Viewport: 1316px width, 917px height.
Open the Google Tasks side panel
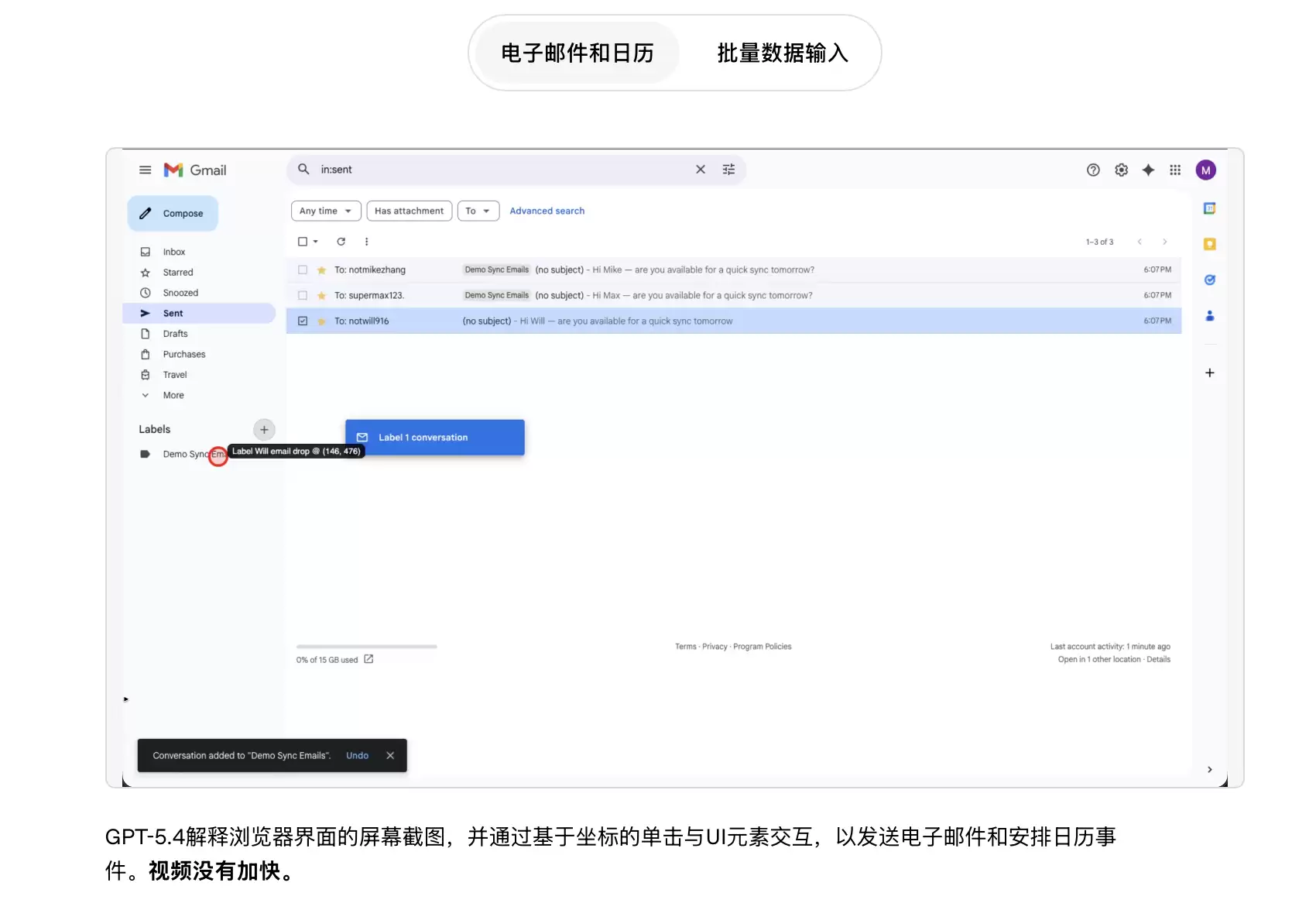(x=1210, y=280)
